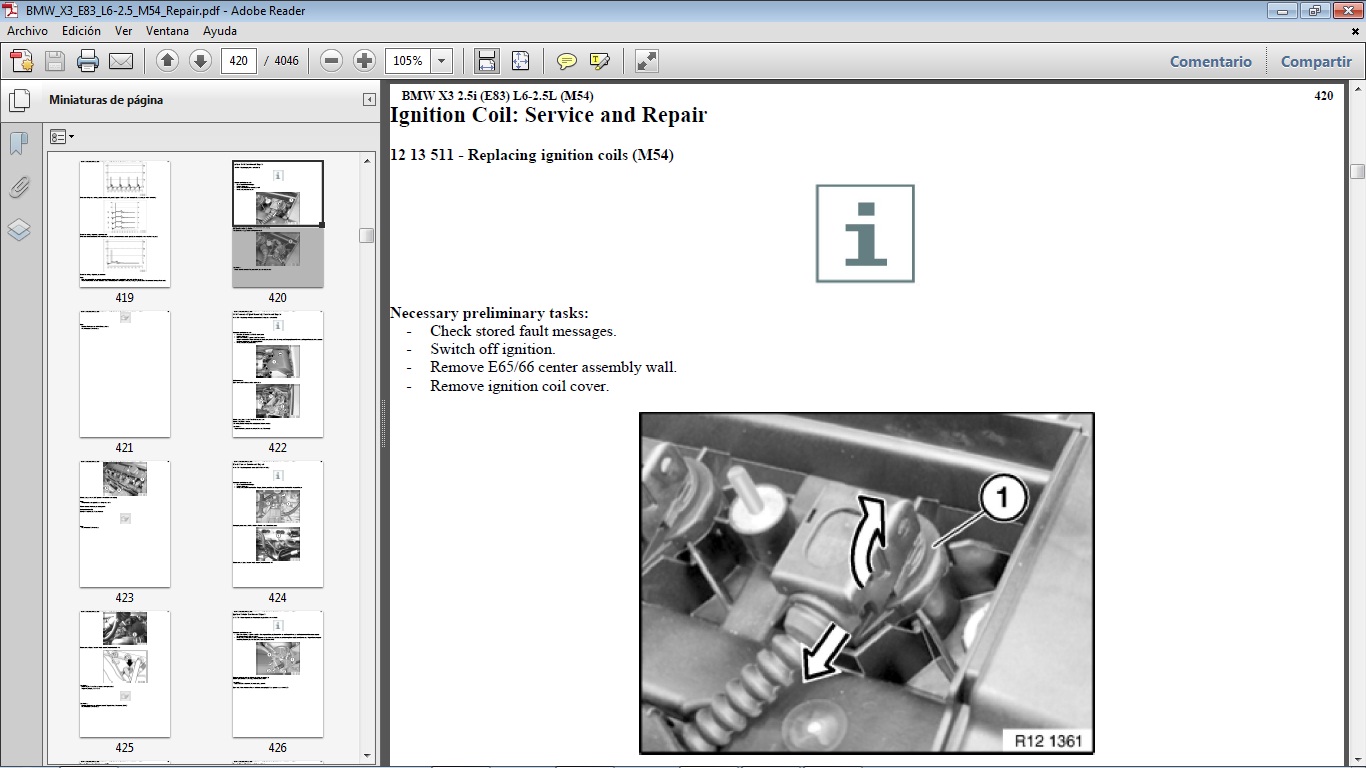Open the Edición menu
1366x768 pixels.
coord(81,31)
